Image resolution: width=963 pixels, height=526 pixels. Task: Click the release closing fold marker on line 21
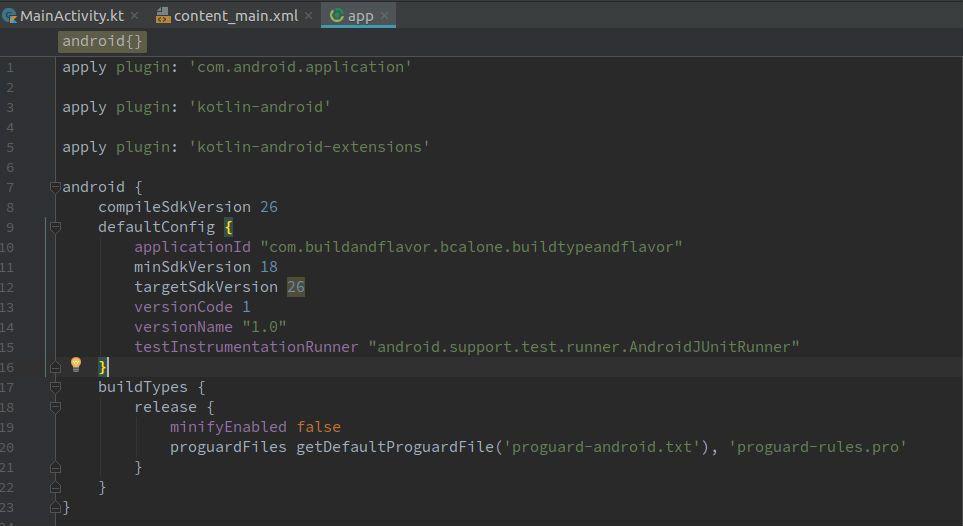point(55,467)
